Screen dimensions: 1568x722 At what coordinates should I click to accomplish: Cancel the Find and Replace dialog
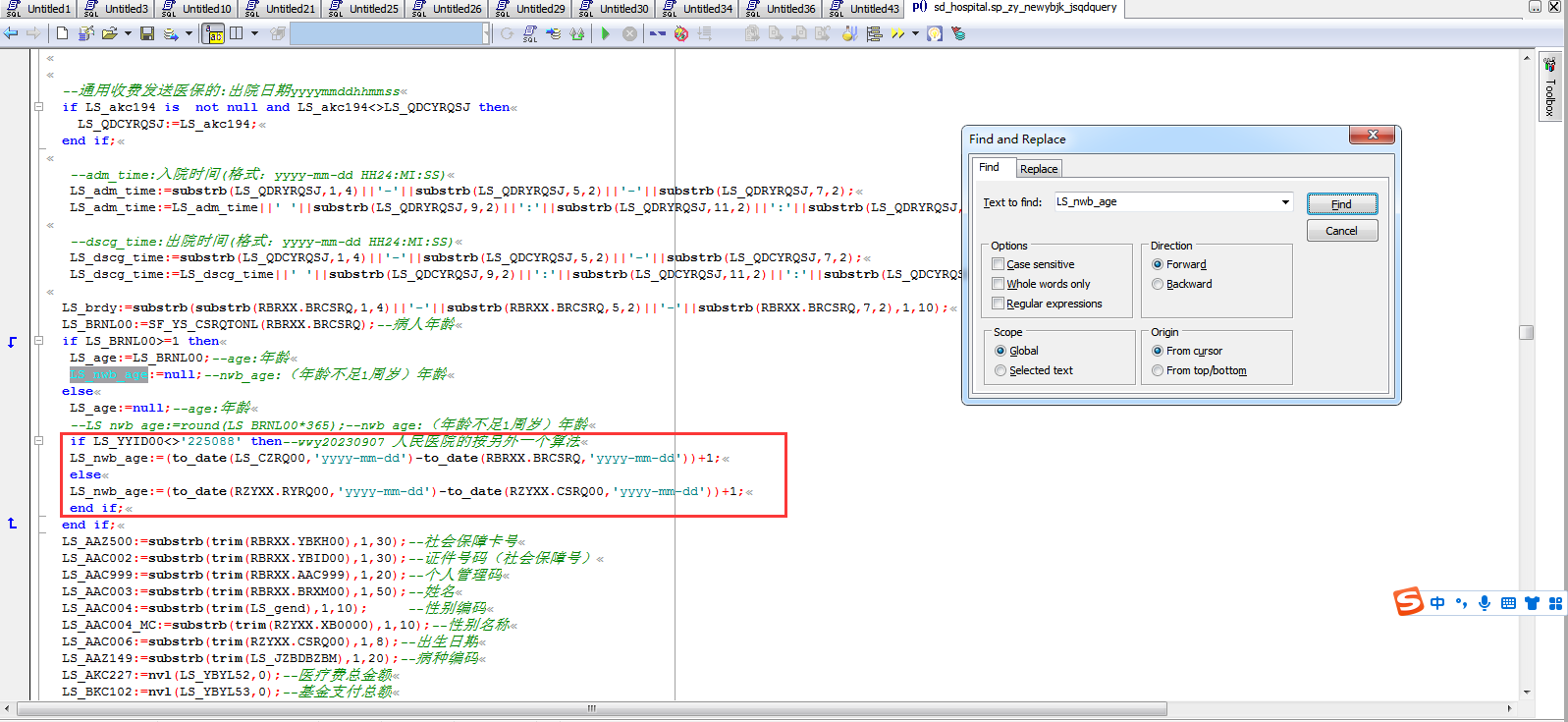(x=1341, y=231)
